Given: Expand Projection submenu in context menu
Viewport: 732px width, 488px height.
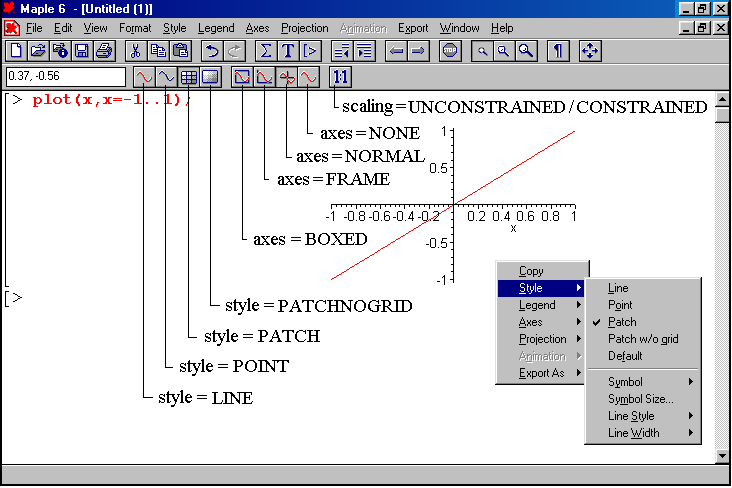Looking at the screenshot, I should tap(542, 339).
